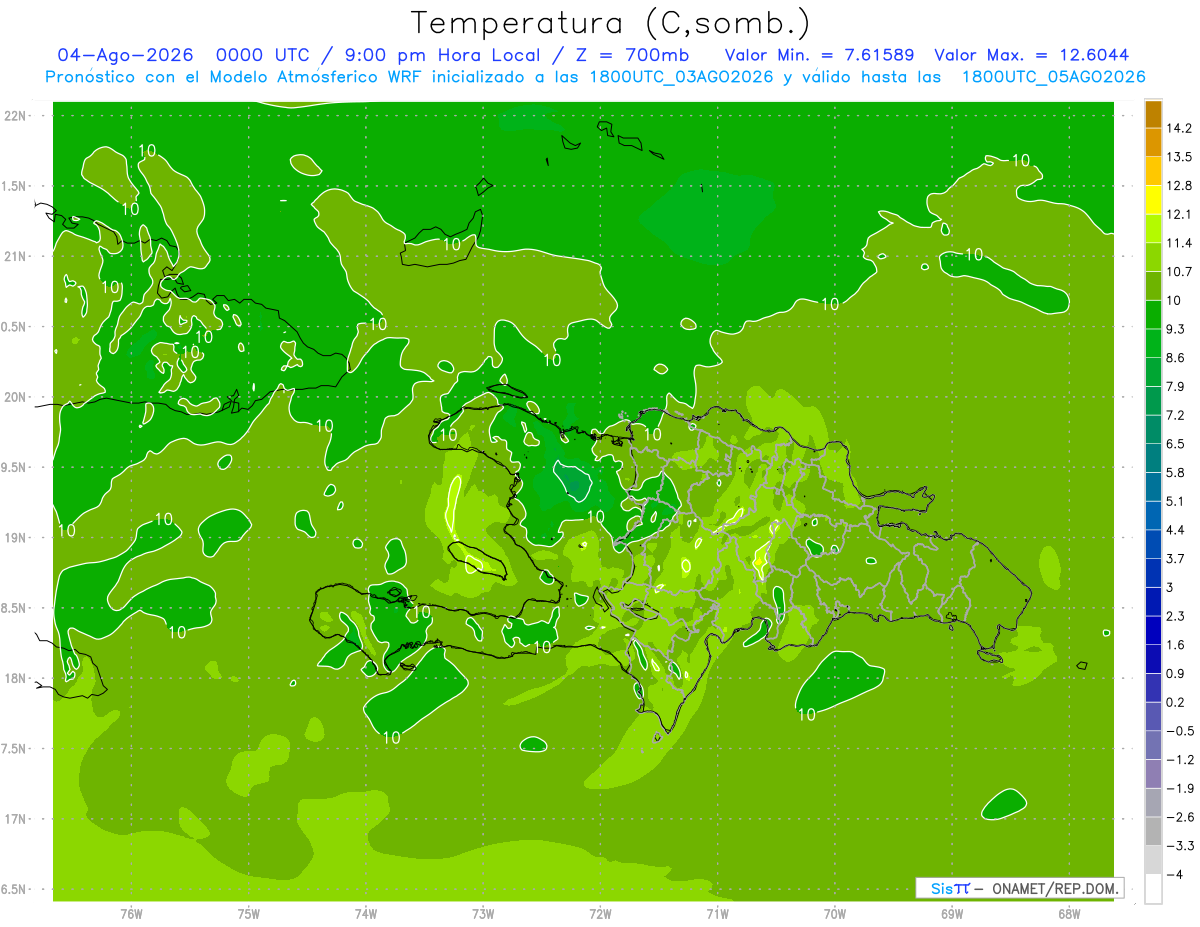Click the 13.5 colorbar label
Image resolution: width=1200 pixels, height=927 pixels.
click(1179, 157)
